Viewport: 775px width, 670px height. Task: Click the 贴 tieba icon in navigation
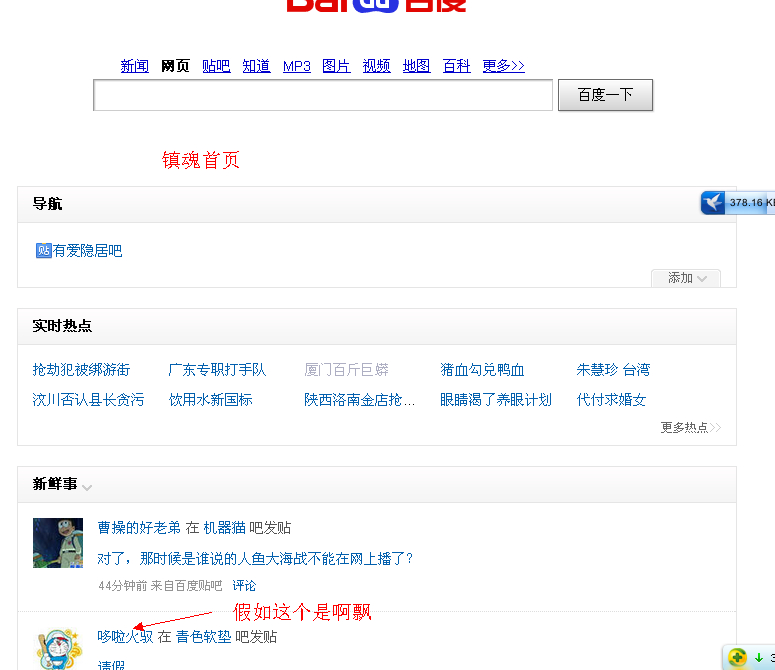(43, 251)
